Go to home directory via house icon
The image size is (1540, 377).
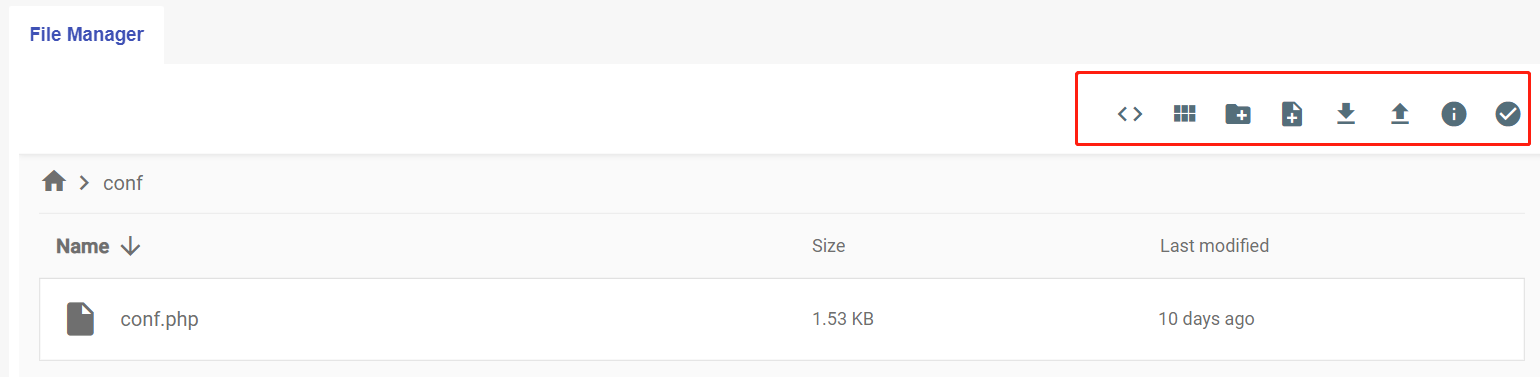[54, 182]
